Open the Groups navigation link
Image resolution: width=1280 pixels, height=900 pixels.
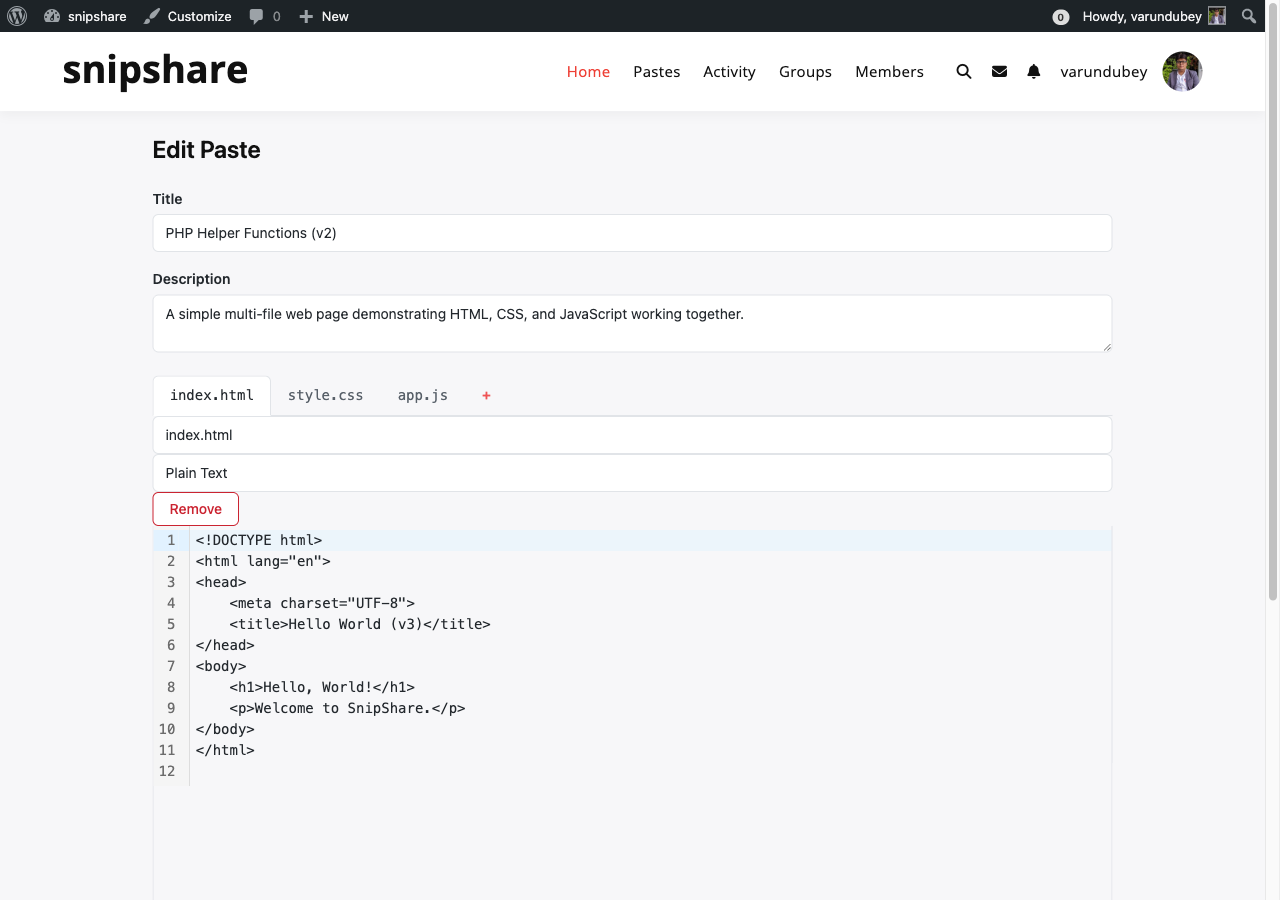pos(805,72)
